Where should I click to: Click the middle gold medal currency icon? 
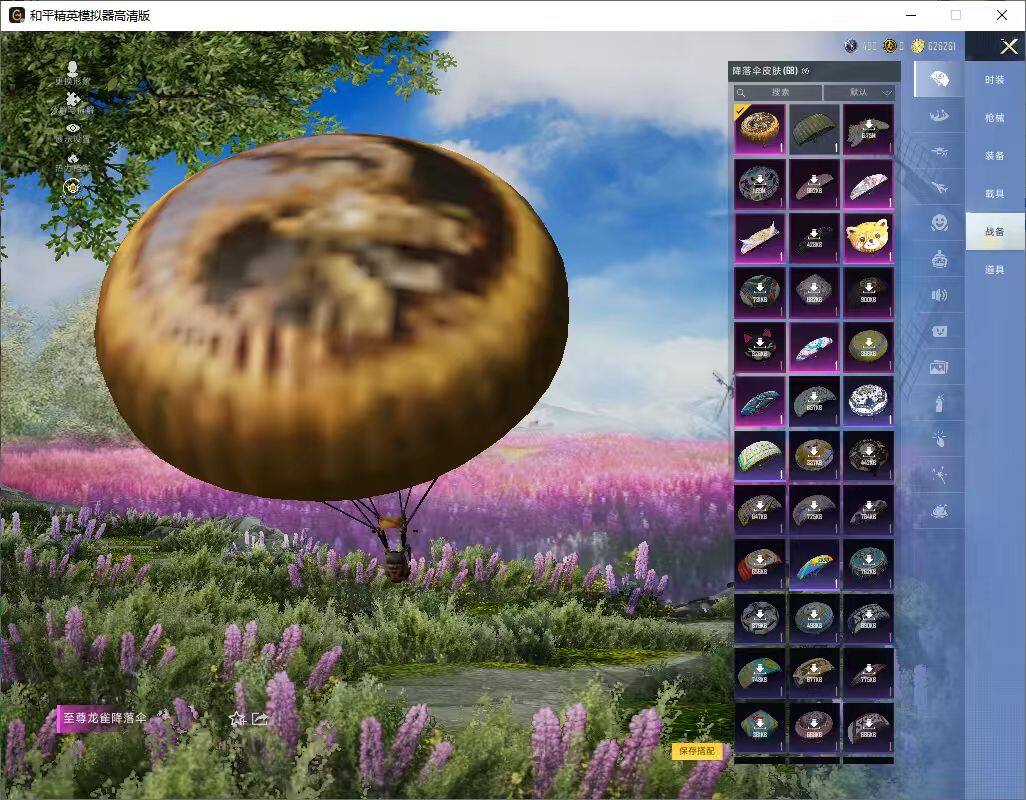click(889, 46)
